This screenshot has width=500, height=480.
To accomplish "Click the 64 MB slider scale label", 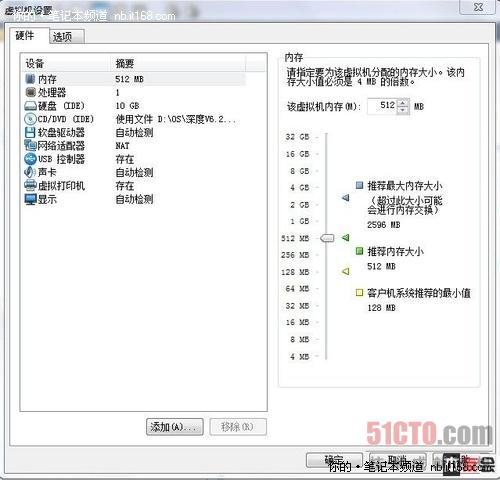I will 297,289.
